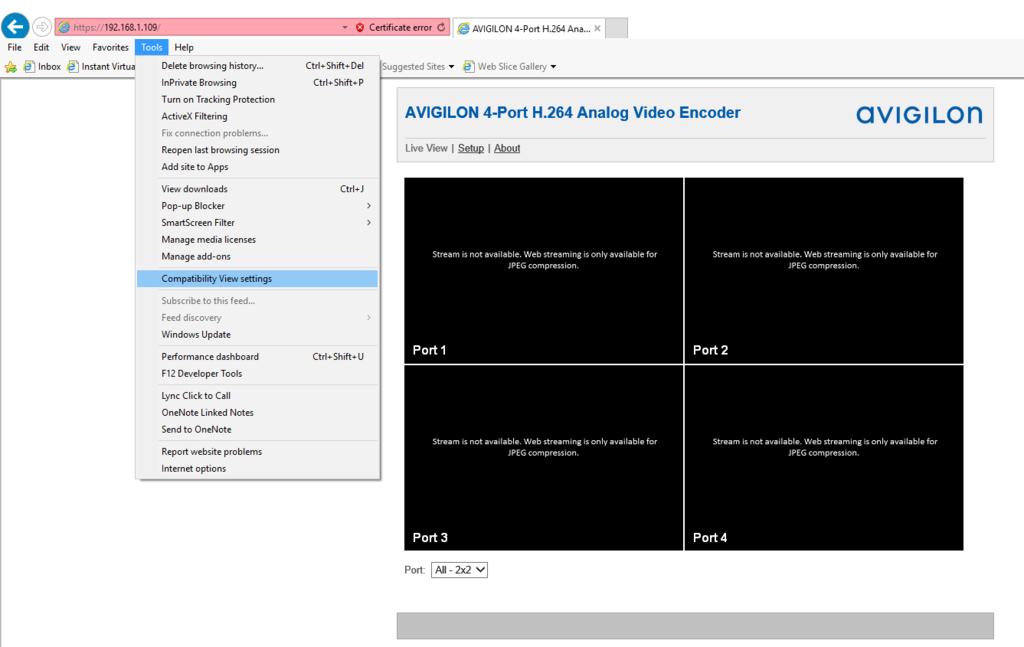The height and width of the screenshot is (647, 1024).
Task: Click the red Certificate error shield icon
Action: click(360, 27)
